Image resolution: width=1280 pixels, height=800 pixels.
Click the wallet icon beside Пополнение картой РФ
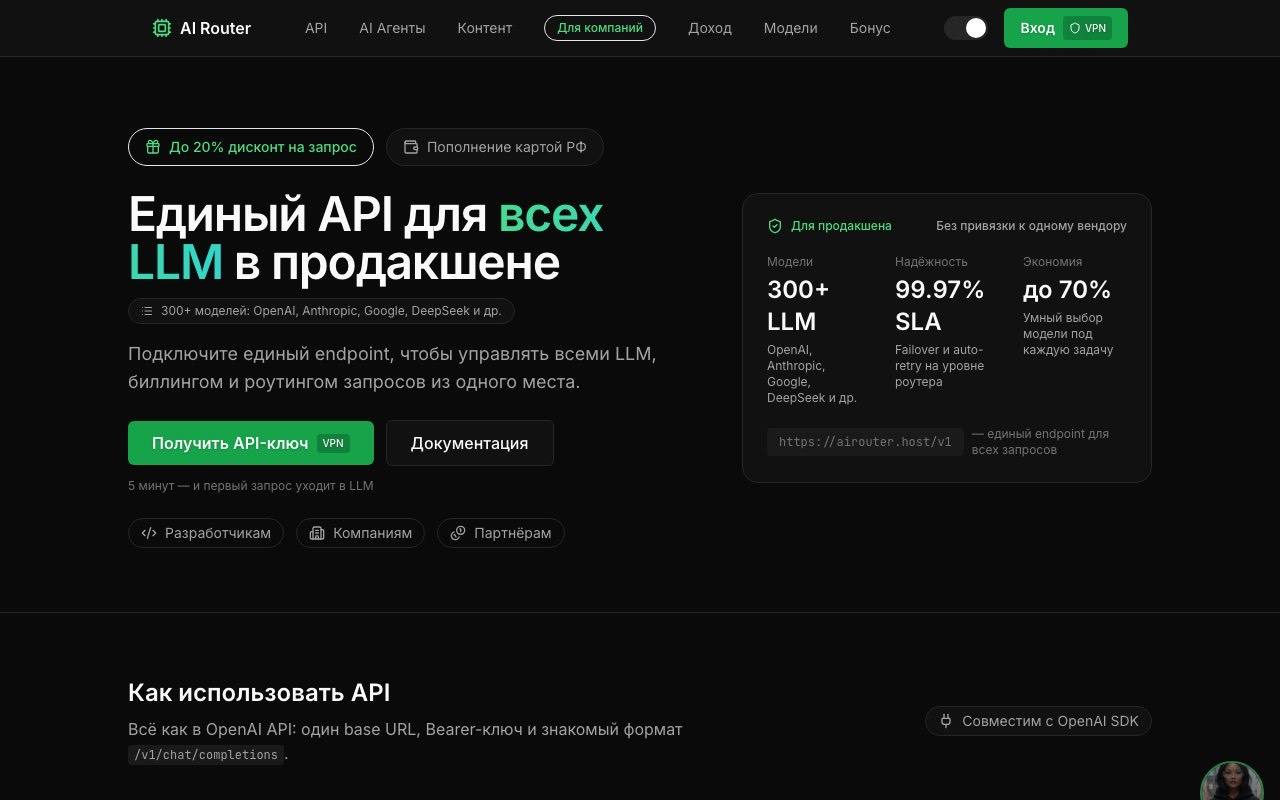(411, 147)
